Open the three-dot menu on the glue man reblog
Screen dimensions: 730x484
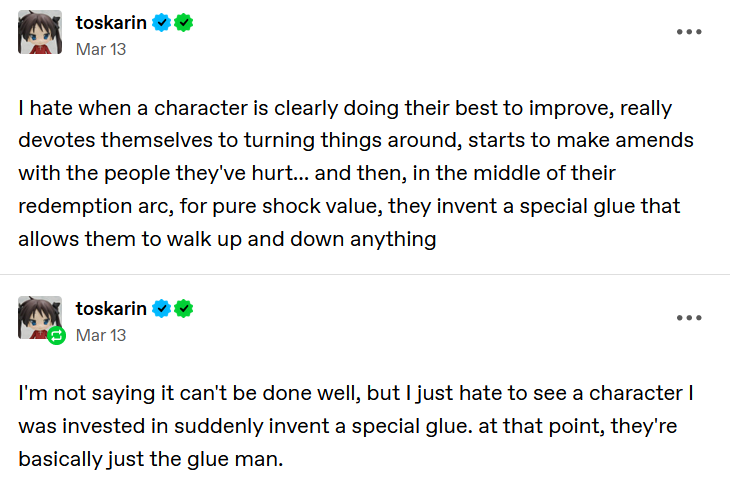point(689,318)
